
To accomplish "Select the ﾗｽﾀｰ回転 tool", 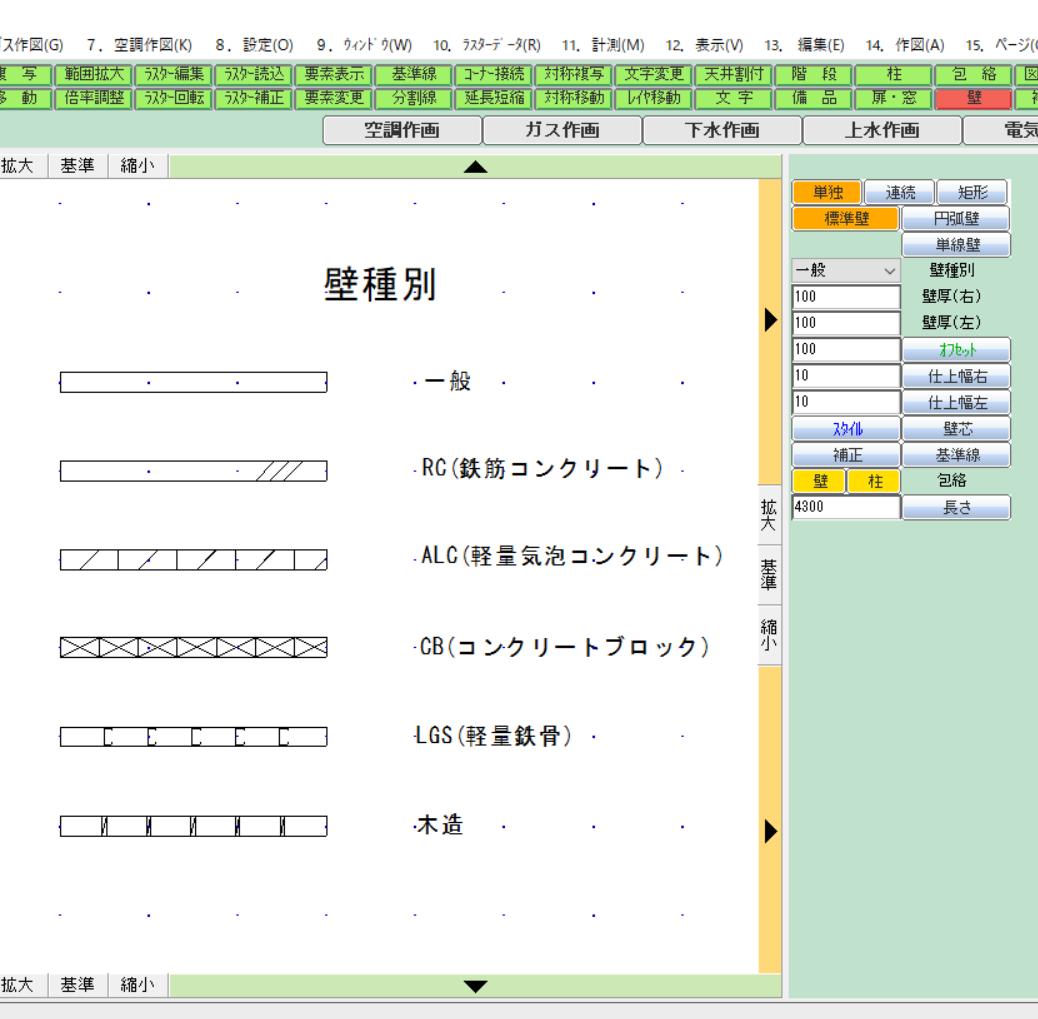I will tap(174, 99).
